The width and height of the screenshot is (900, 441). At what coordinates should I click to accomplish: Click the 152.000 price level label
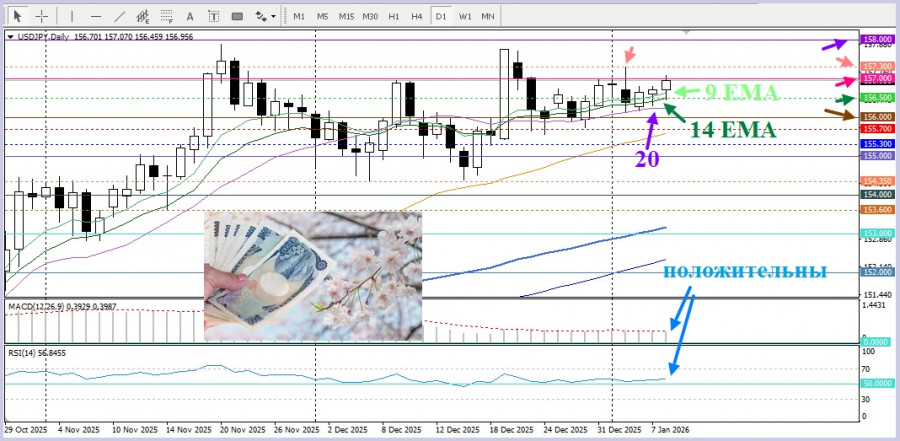point(878,272)
